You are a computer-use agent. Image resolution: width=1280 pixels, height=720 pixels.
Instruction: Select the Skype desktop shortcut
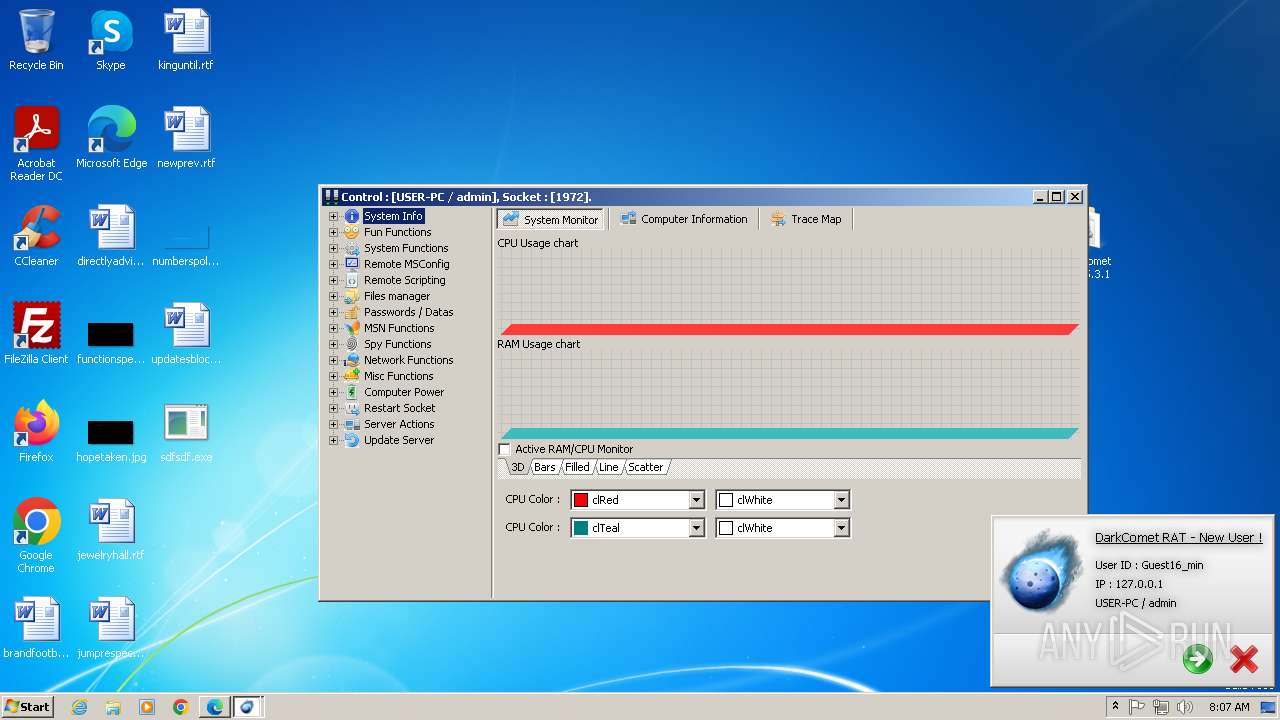(x=111, y=41)
